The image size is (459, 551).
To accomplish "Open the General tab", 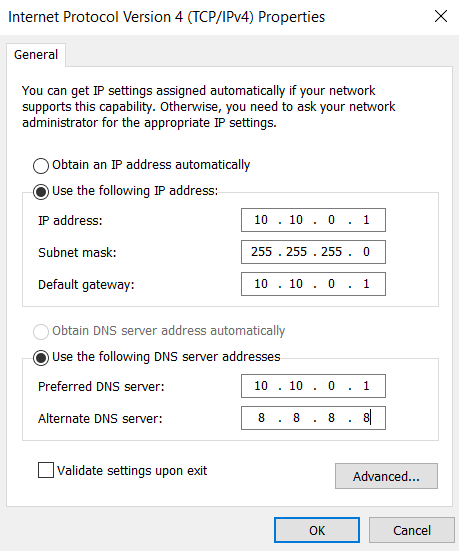I will coord(36,55).
